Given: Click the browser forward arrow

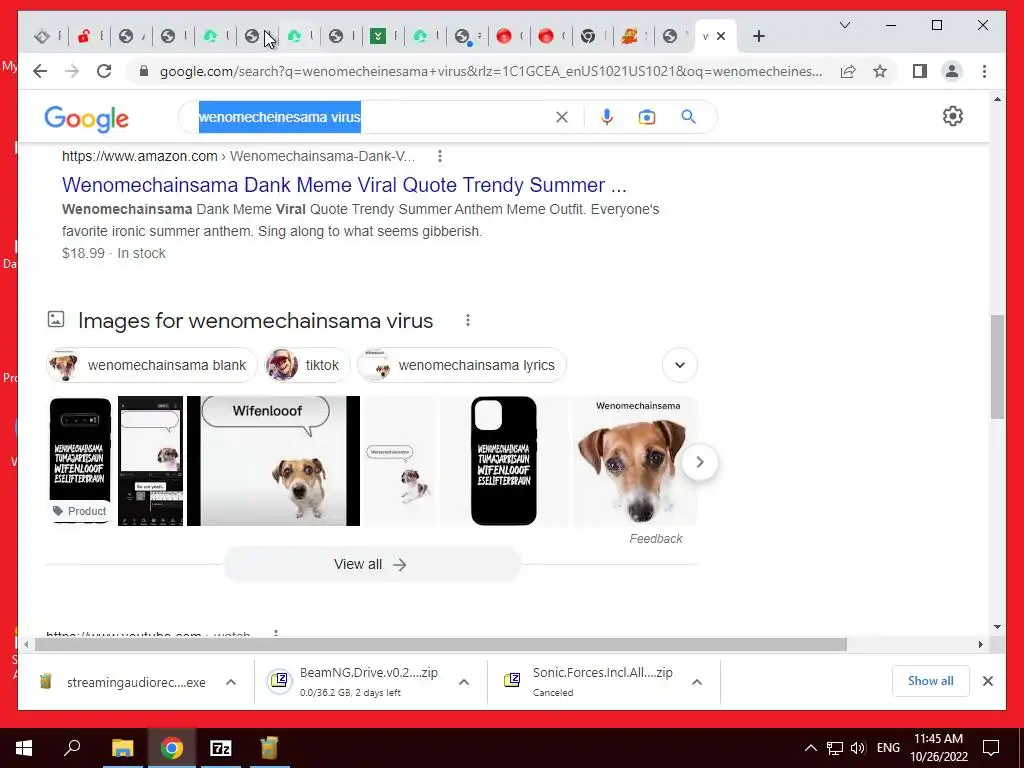Looking at the screenshot, I should 72,71.
